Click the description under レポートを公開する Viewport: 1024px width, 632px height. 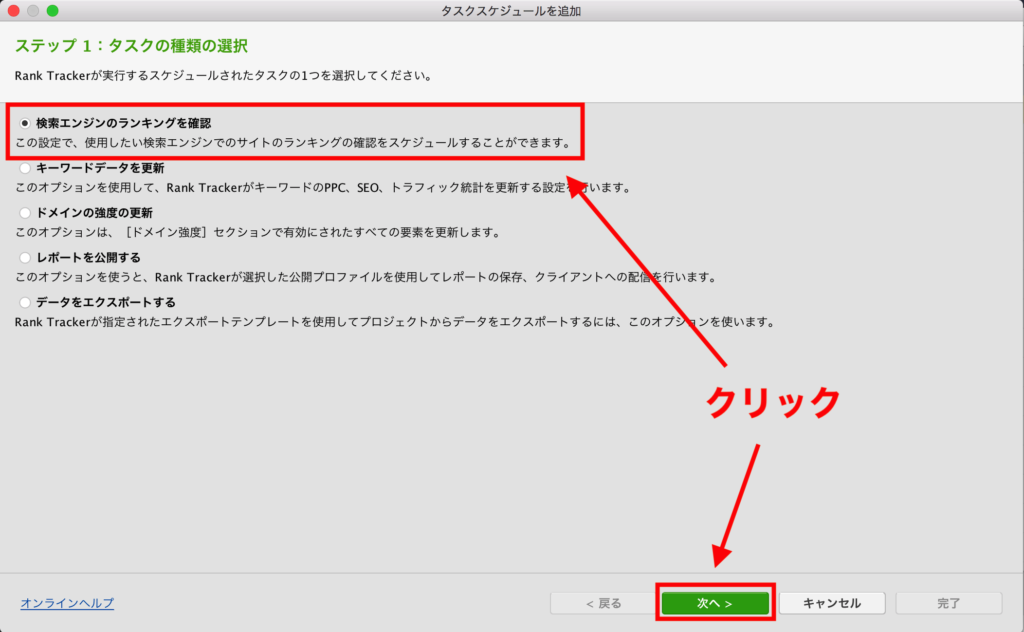(x=366, y=277)
